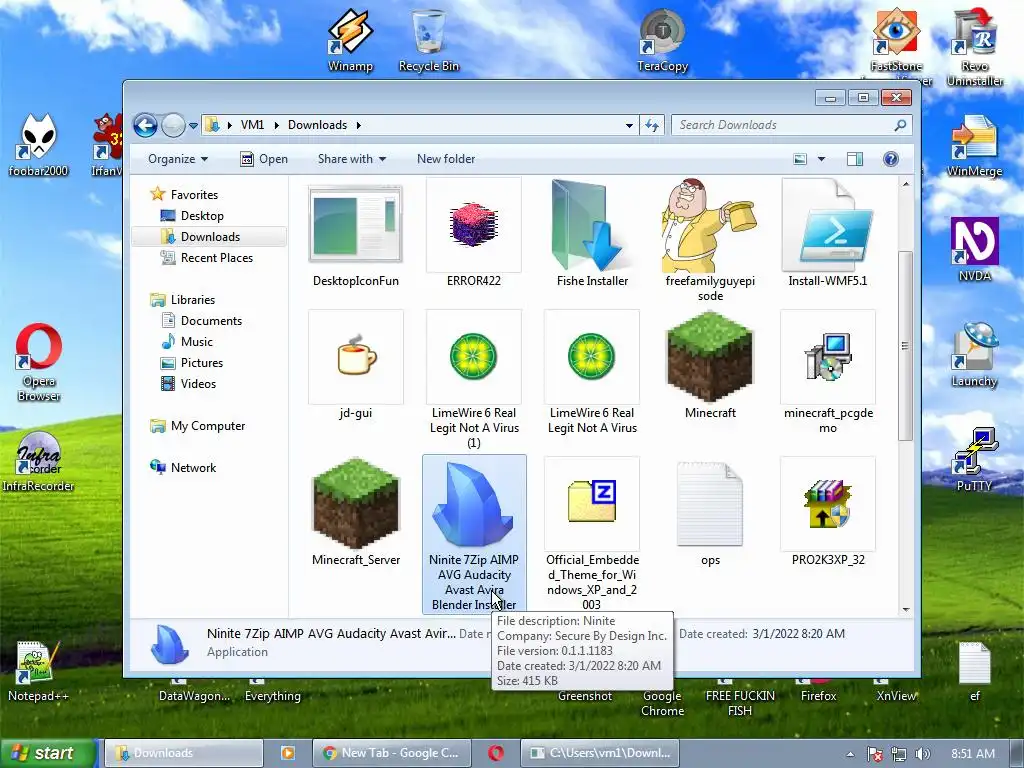
Task: Select the DesktopIconFun file icon
Action: click(355, 225)
